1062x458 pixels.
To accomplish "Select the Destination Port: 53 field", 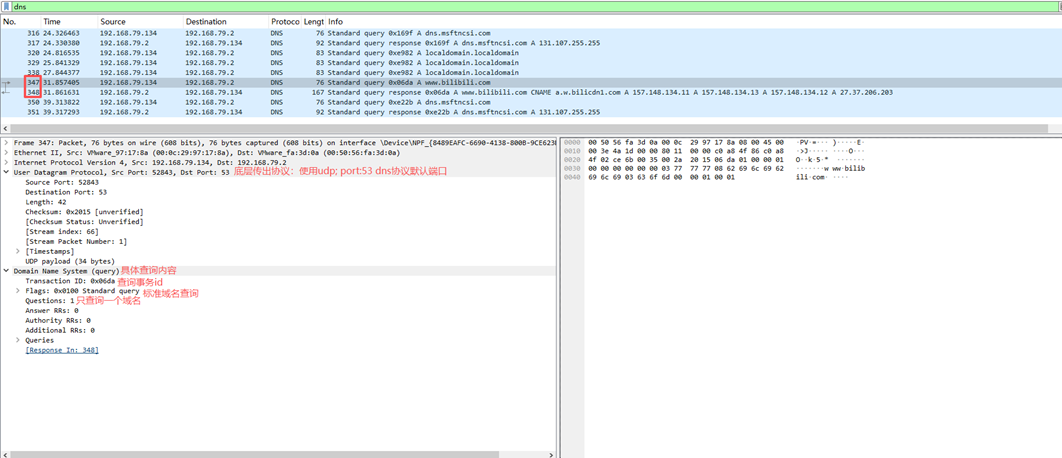I will click(64, 192).
